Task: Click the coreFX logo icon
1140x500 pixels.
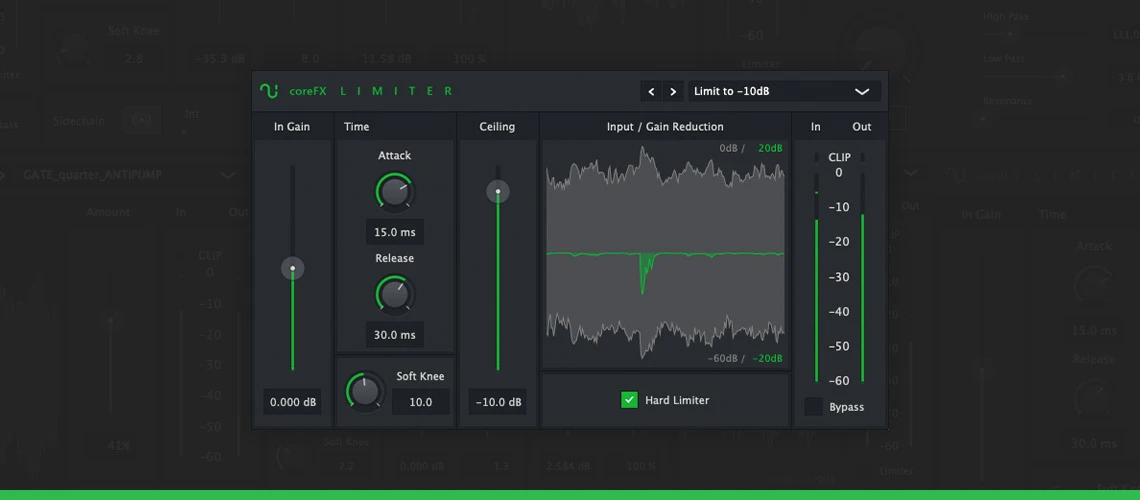Action: tap(268, 91)
